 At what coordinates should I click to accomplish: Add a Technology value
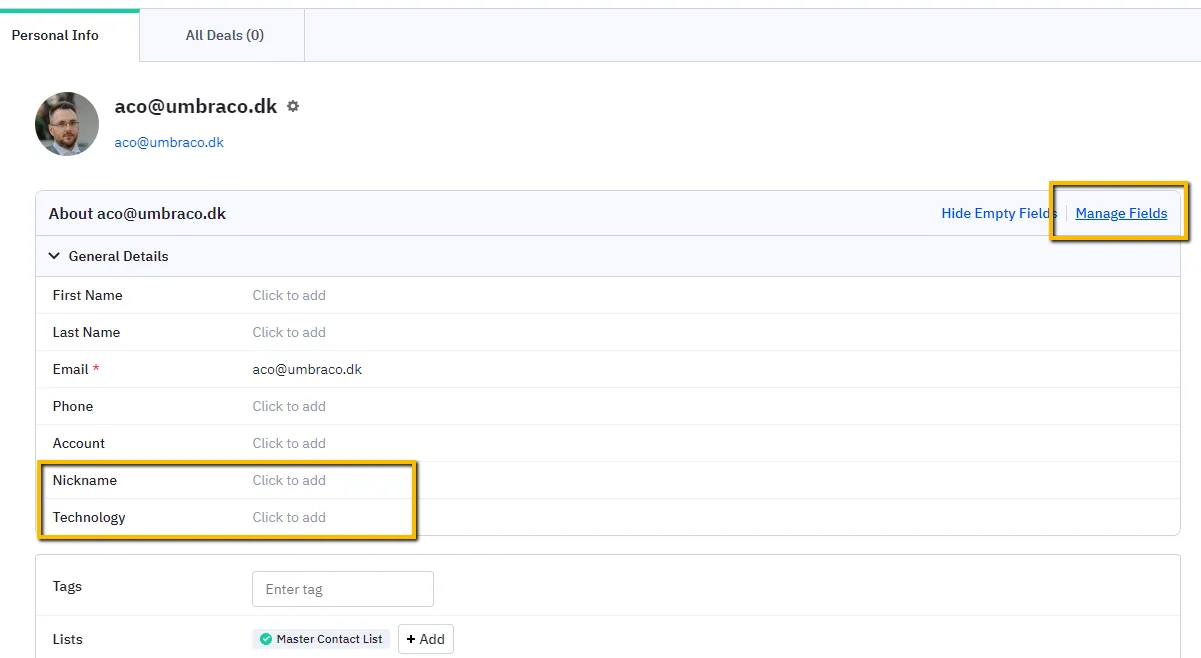click(289, 517)
